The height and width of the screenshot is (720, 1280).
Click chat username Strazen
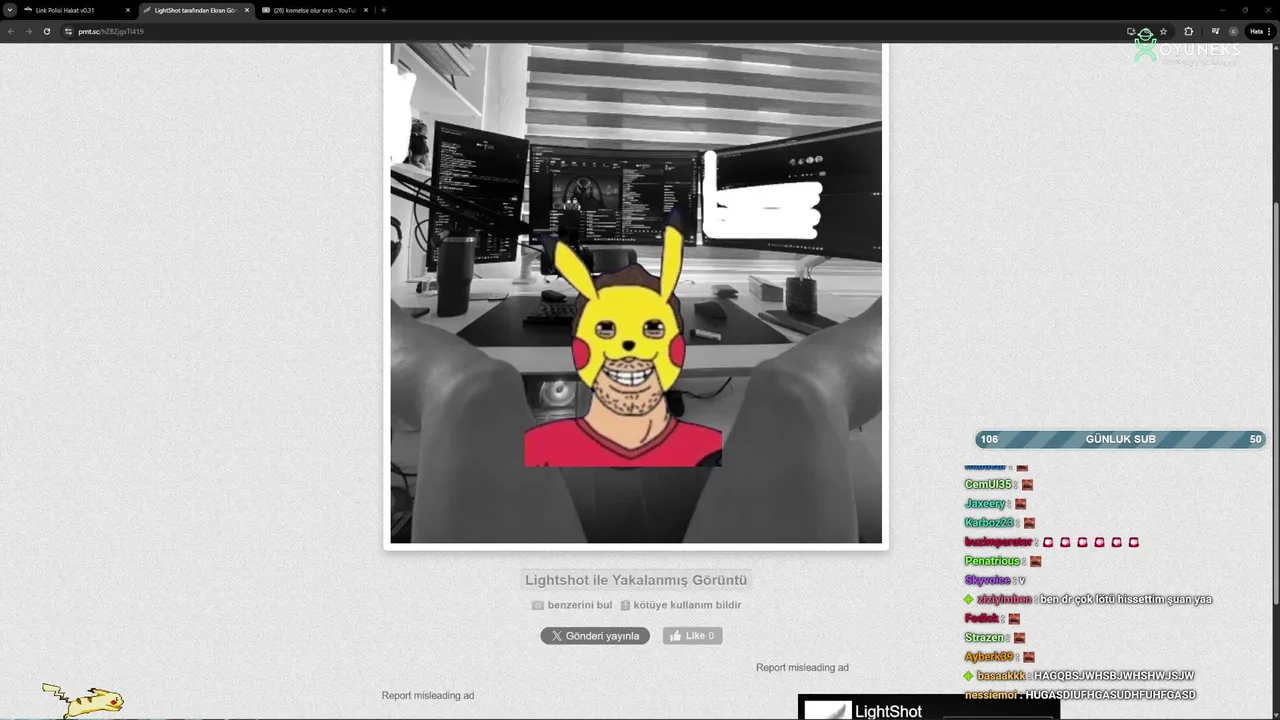point(985,637)
